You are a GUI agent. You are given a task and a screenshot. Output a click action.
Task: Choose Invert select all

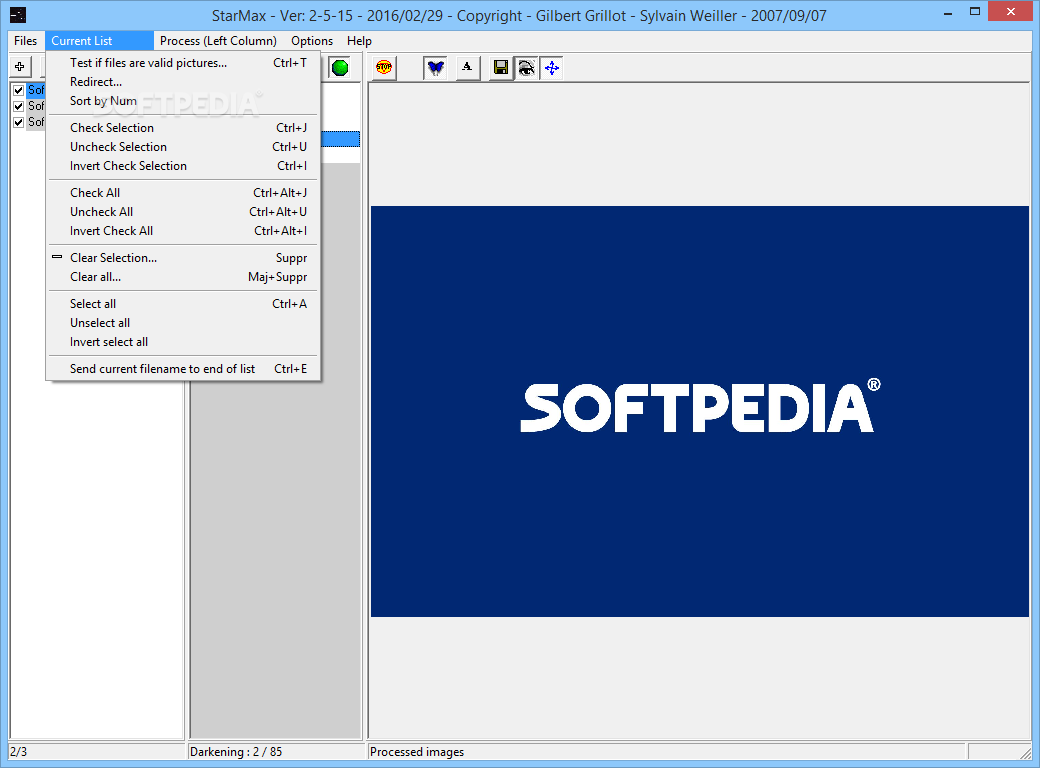pos(183,342)
